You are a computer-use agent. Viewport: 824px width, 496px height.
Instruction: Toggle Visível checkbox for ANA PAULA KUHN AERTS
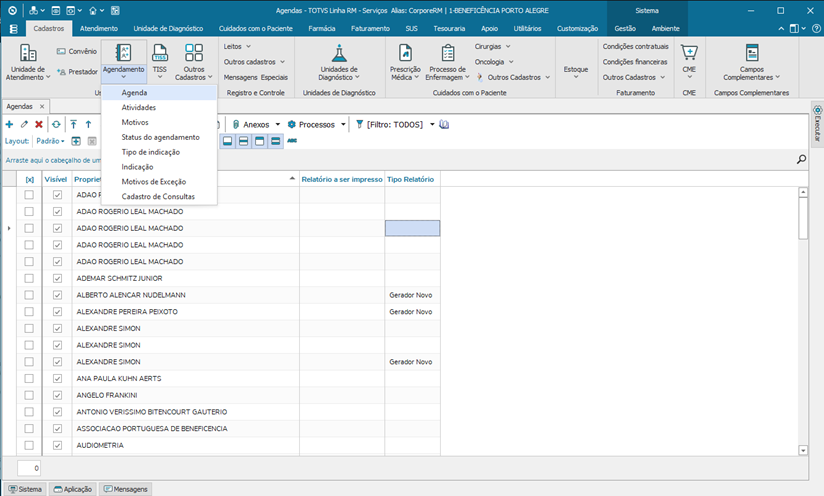[57, 378]
